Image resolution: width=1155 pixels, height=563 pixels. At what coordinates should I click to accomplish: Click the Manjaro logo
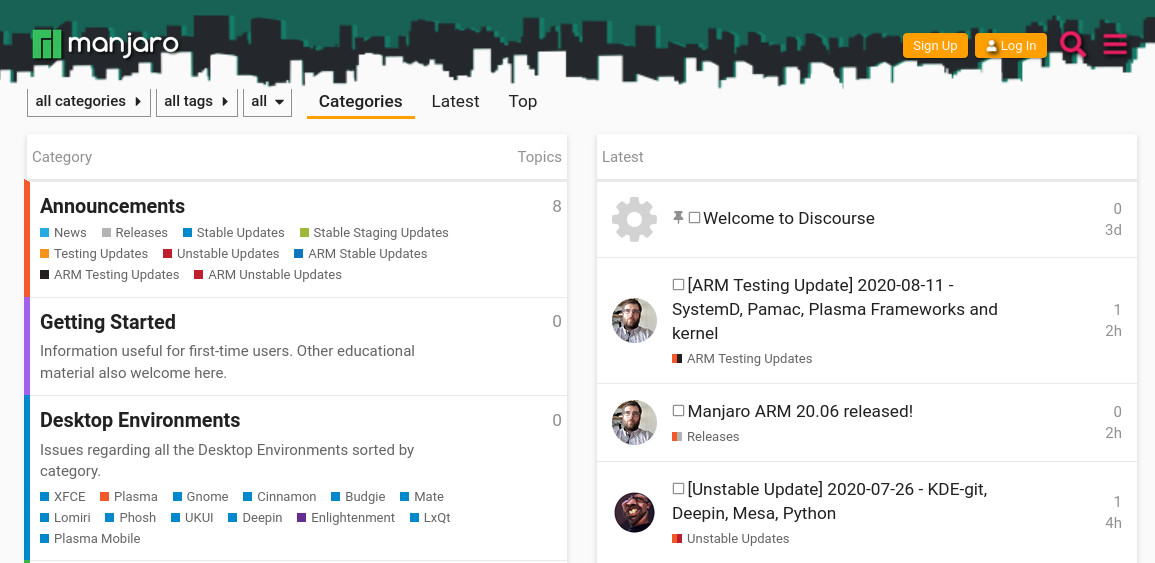[105, 43]
